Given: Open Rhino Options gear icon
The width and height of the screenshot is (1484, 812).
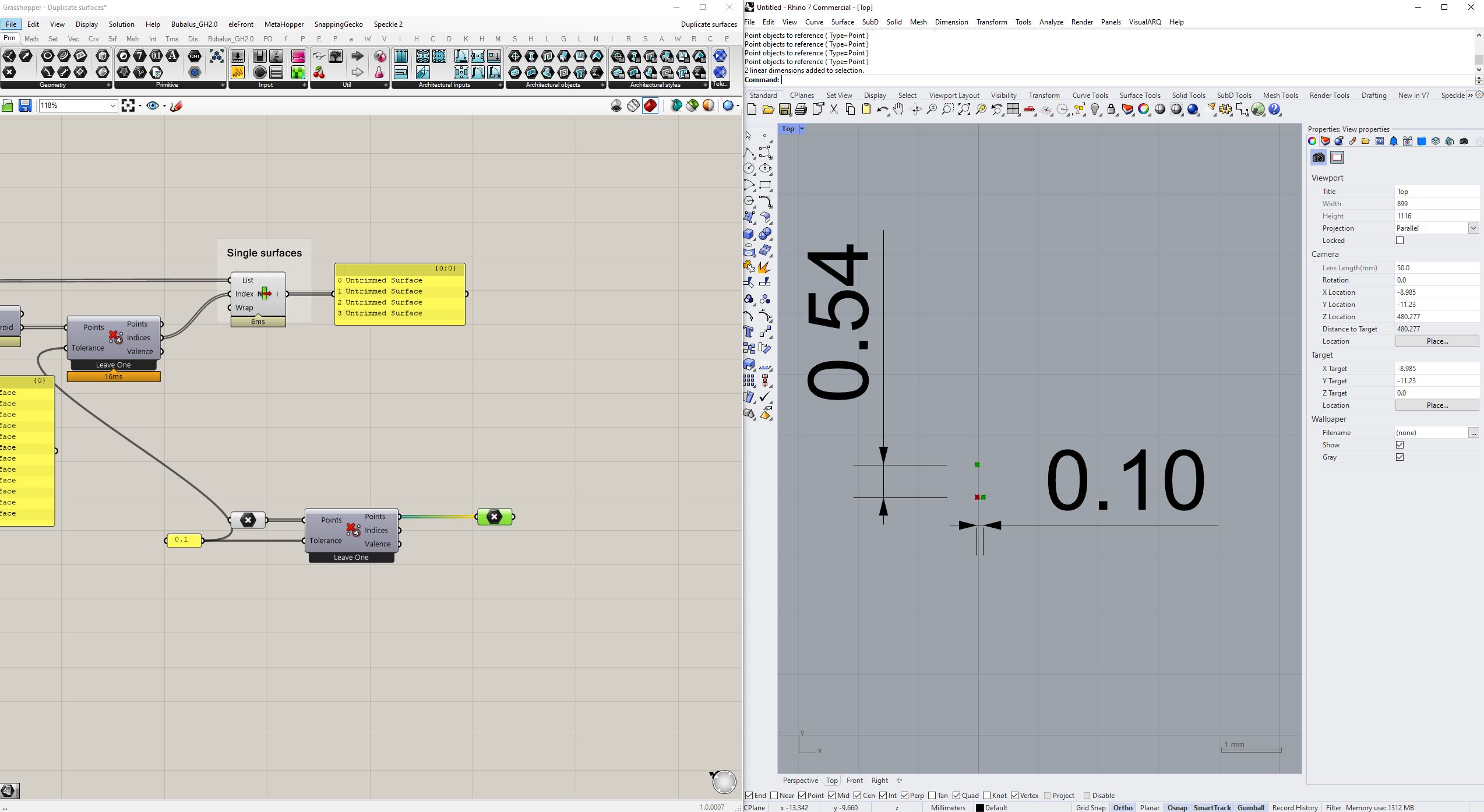Looking at the screenshot, I should (1226, 110).
